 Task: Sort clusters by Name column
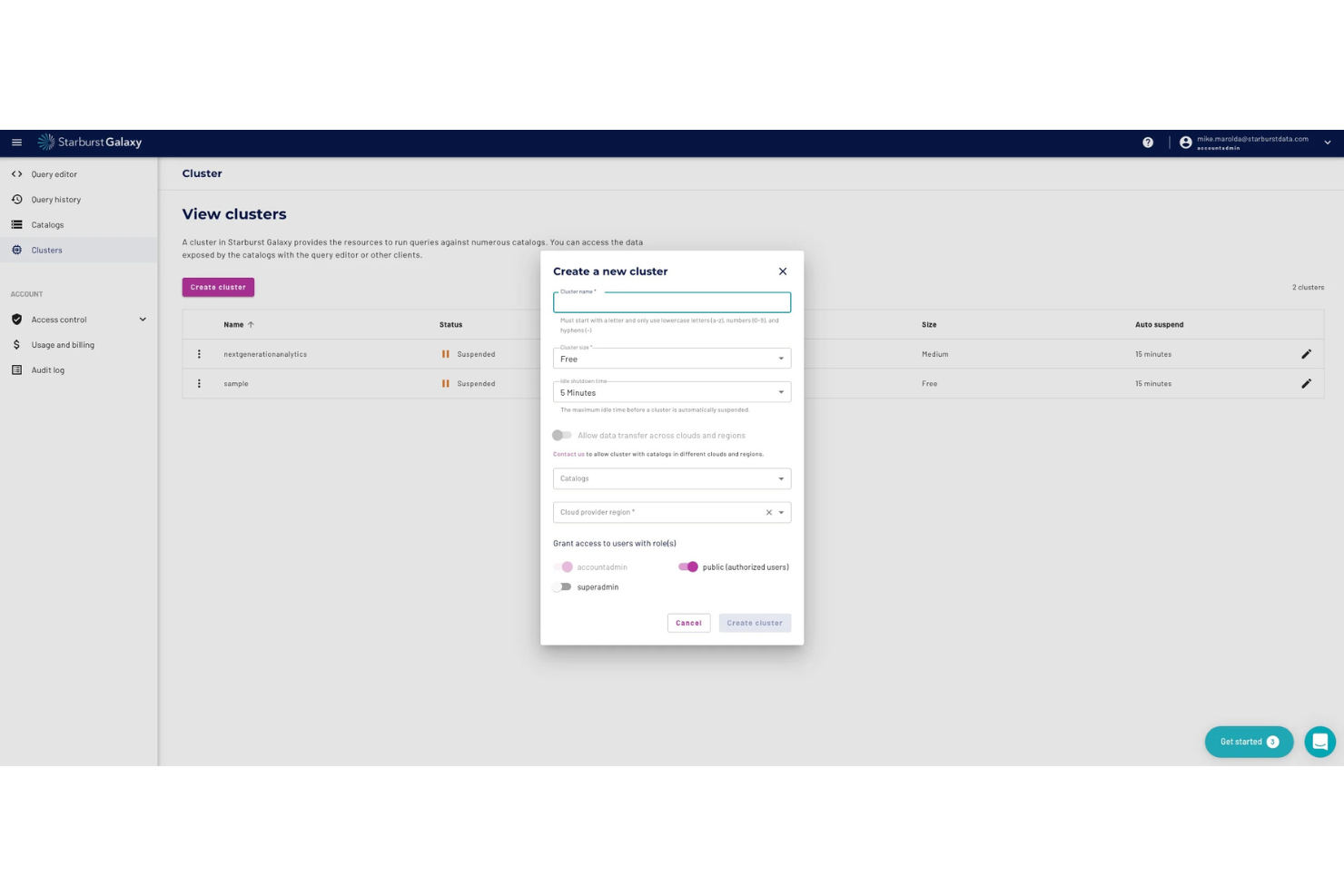(x=239, y=325)
